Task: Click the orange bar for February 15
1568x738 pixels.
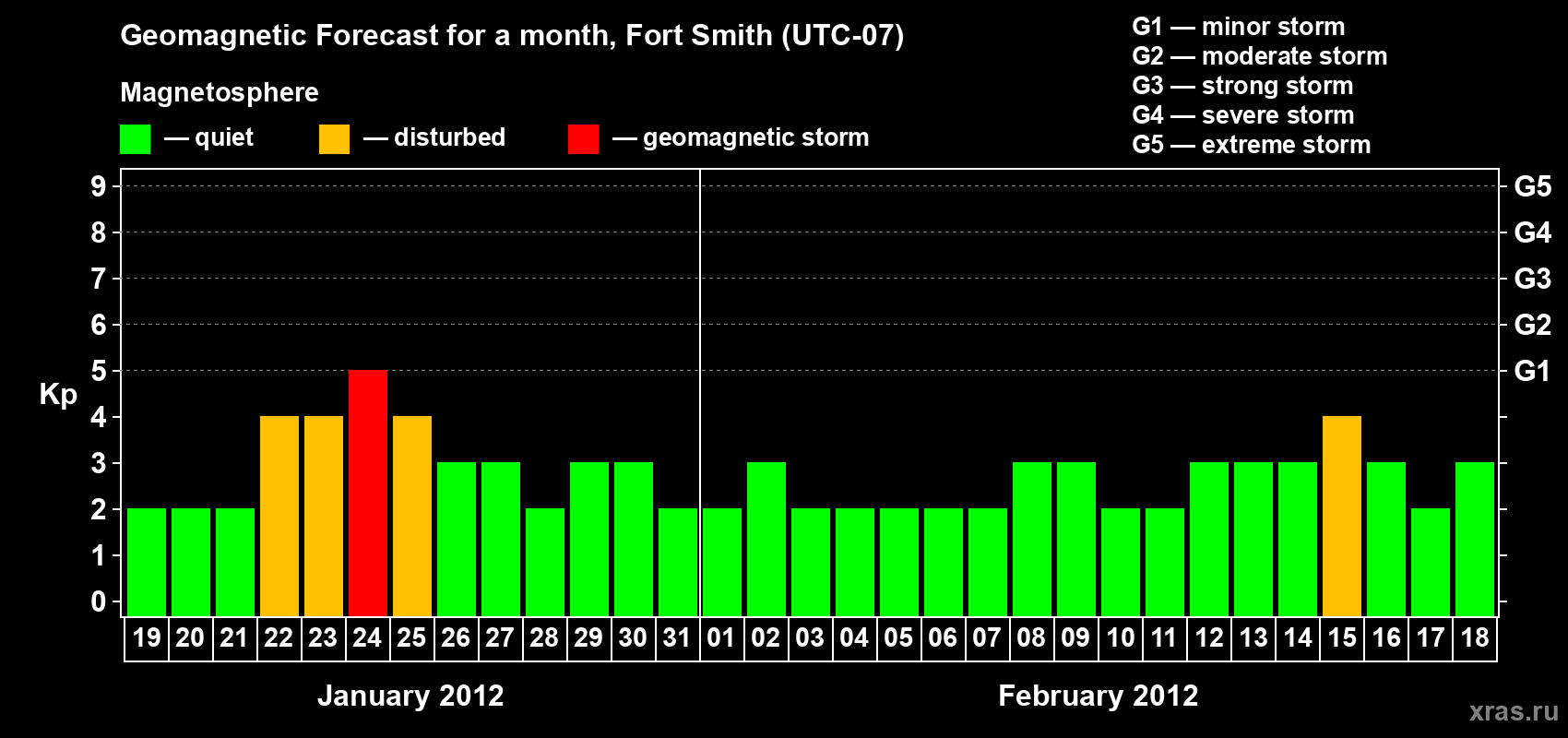Action: [x=1342, y=517]
